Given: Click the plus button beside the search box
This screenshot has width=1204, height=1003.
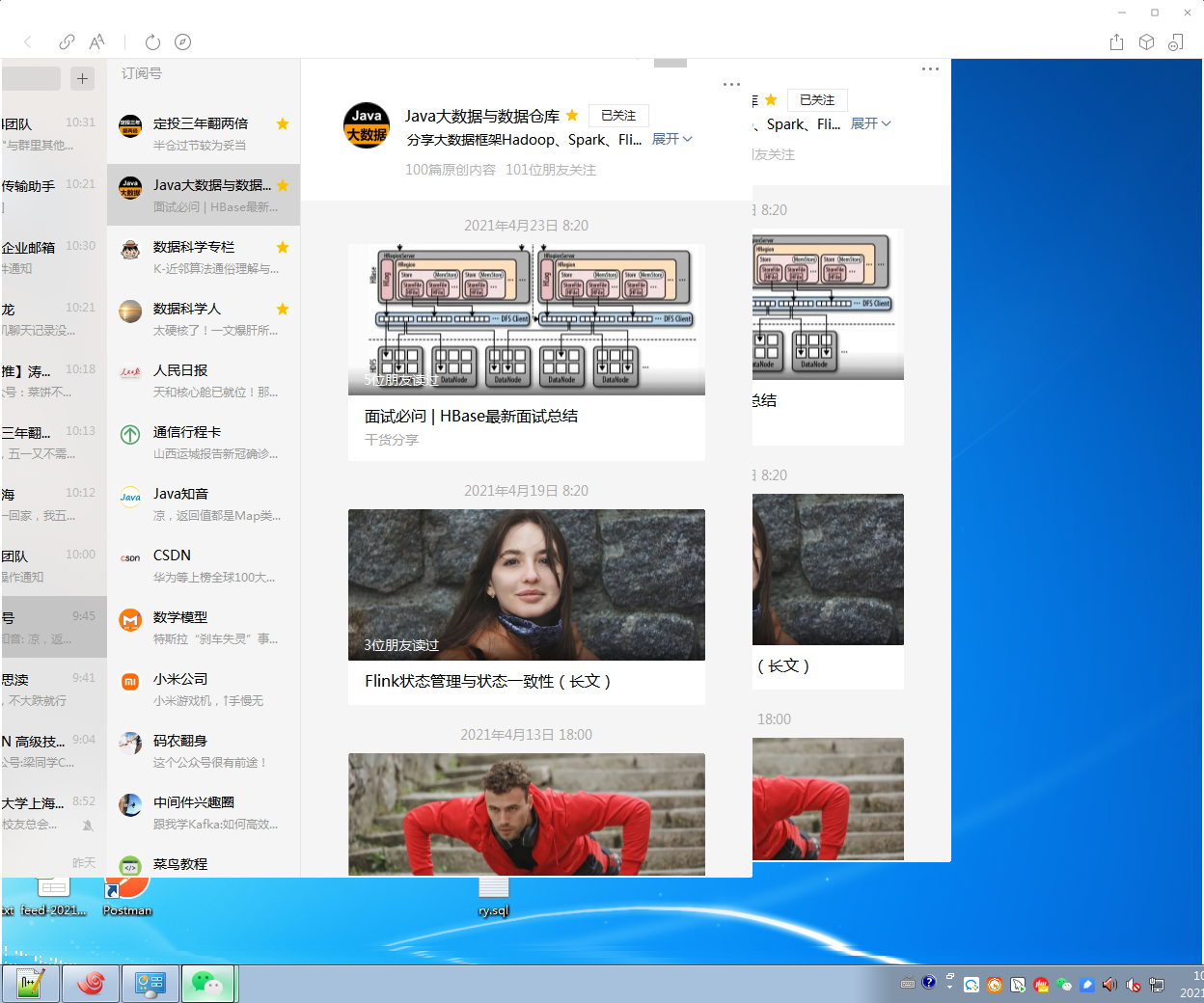Looking at the screenshot, I should click(83, 79).
